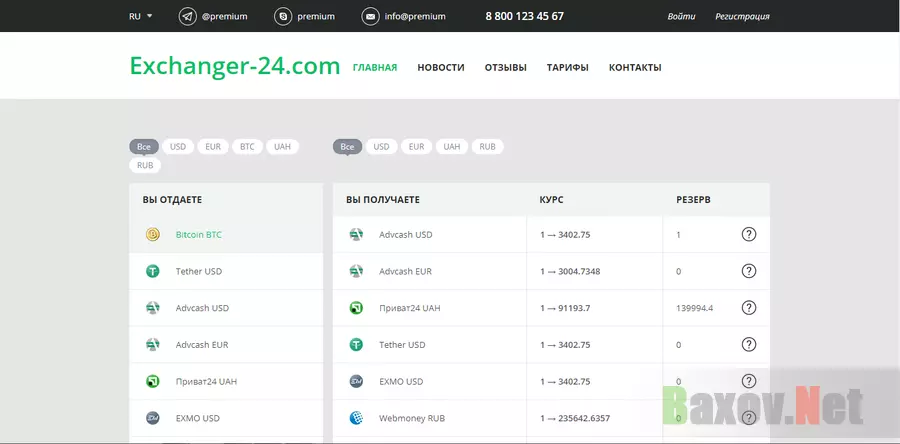
Task: Click the Skype icon next to premium
Action: tap(283, 16)
